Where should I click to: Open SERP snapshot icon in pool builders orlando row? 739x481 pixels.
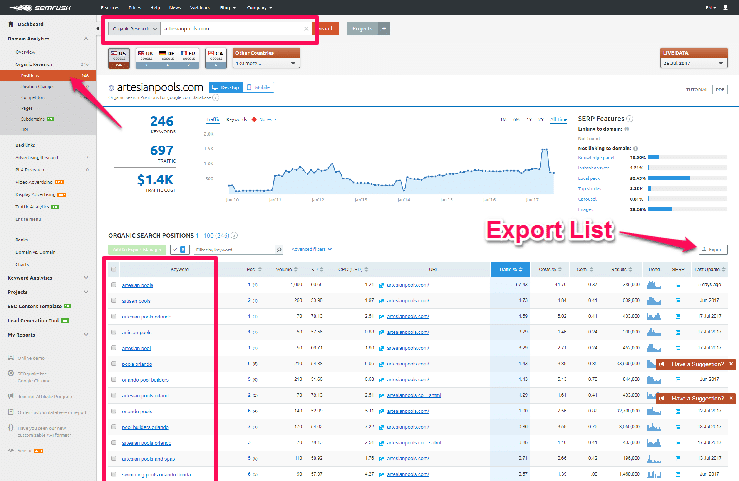tap(678, 427)
